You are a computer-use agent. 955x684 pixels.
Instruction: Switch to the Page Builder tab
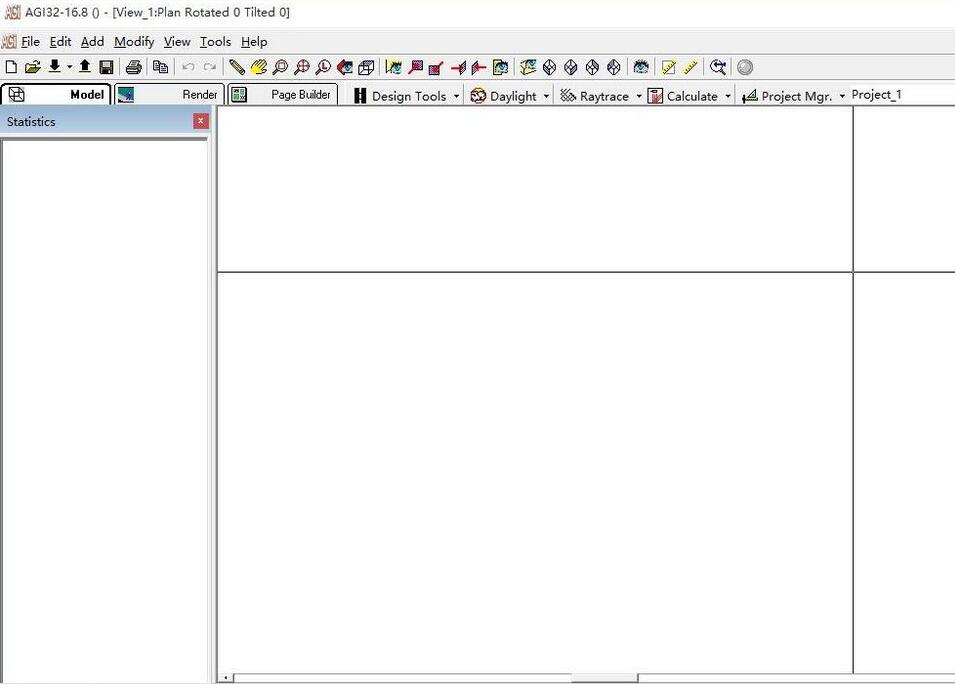[x=283, y=94]
